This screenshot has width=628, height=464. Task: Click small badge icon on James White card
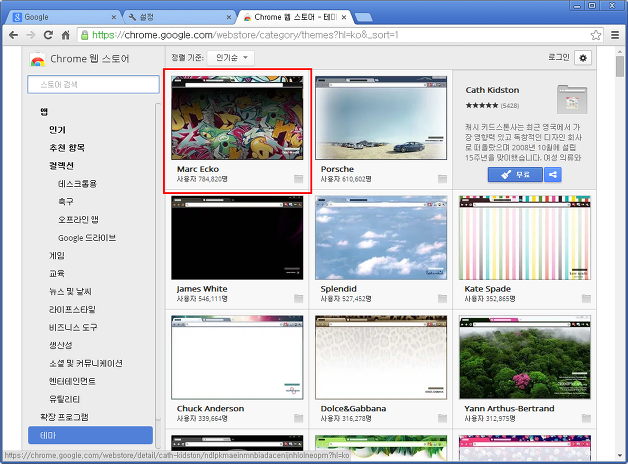pyautogui.click(x=298, y=298)
